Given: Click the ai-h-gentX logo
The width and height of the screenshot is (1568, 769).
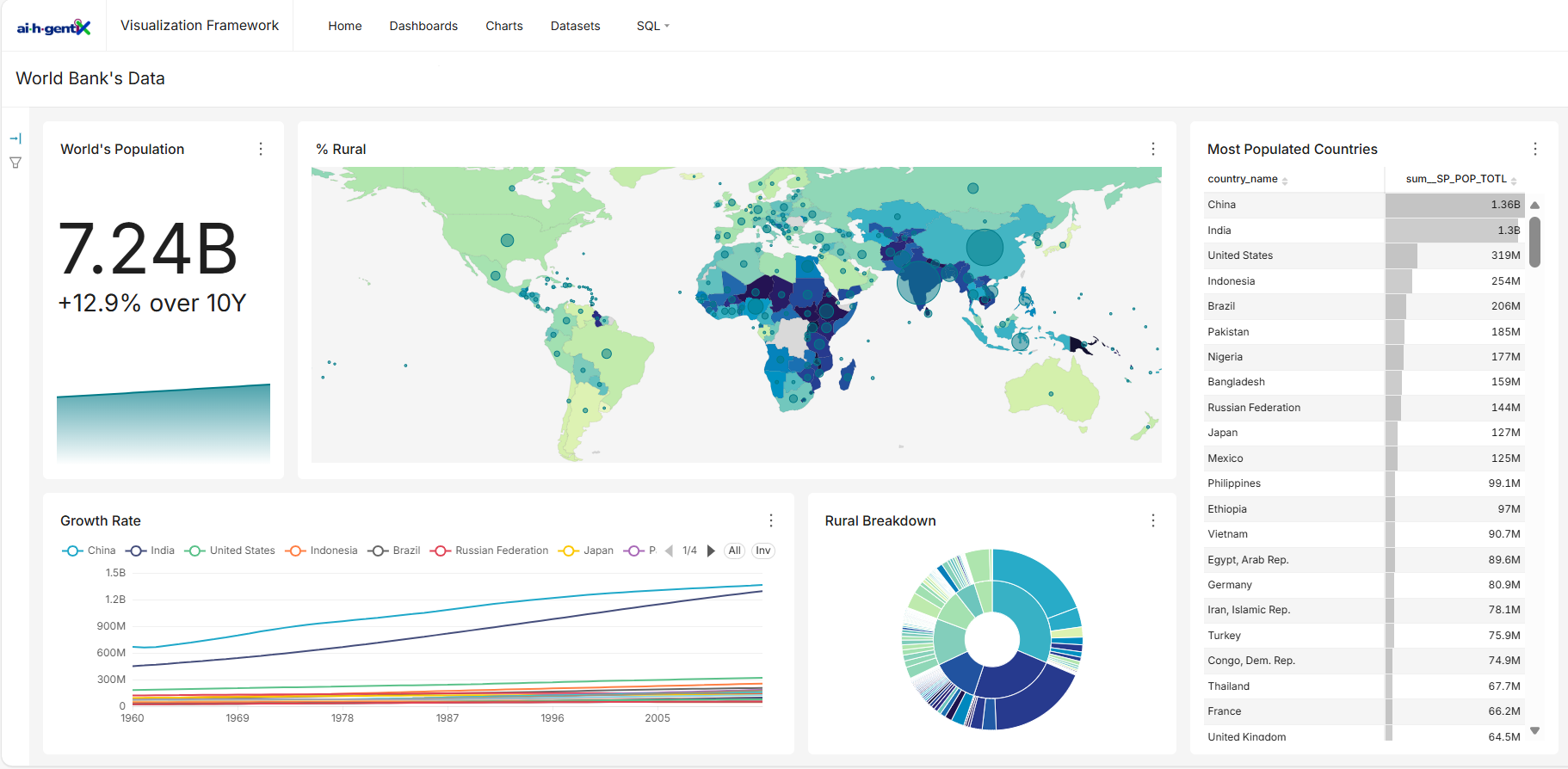Looking at the screenshot, I should point(53,27).
